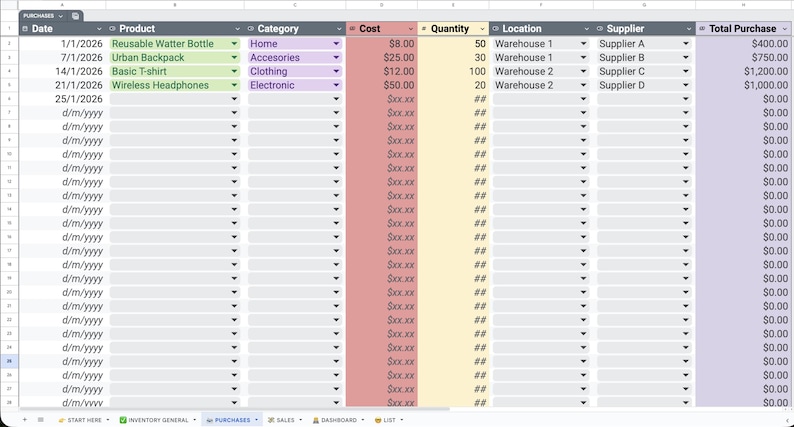The width and height of the screenshot is (794, 427).
Task: Open the Category column header dropdown
Action: click(x=339, y=29)
